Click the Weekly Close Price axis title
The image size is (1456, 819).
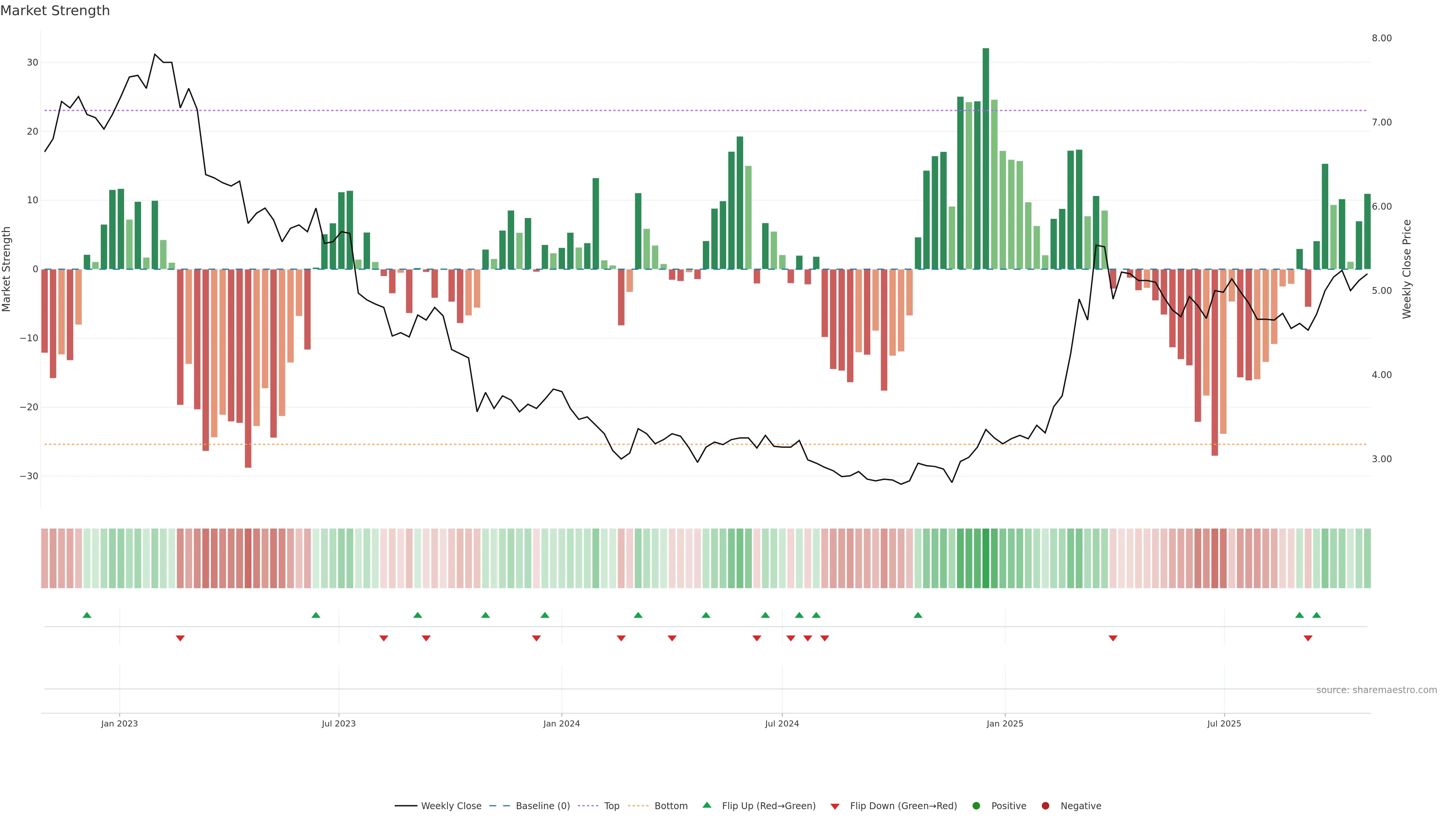[1407, 269]
